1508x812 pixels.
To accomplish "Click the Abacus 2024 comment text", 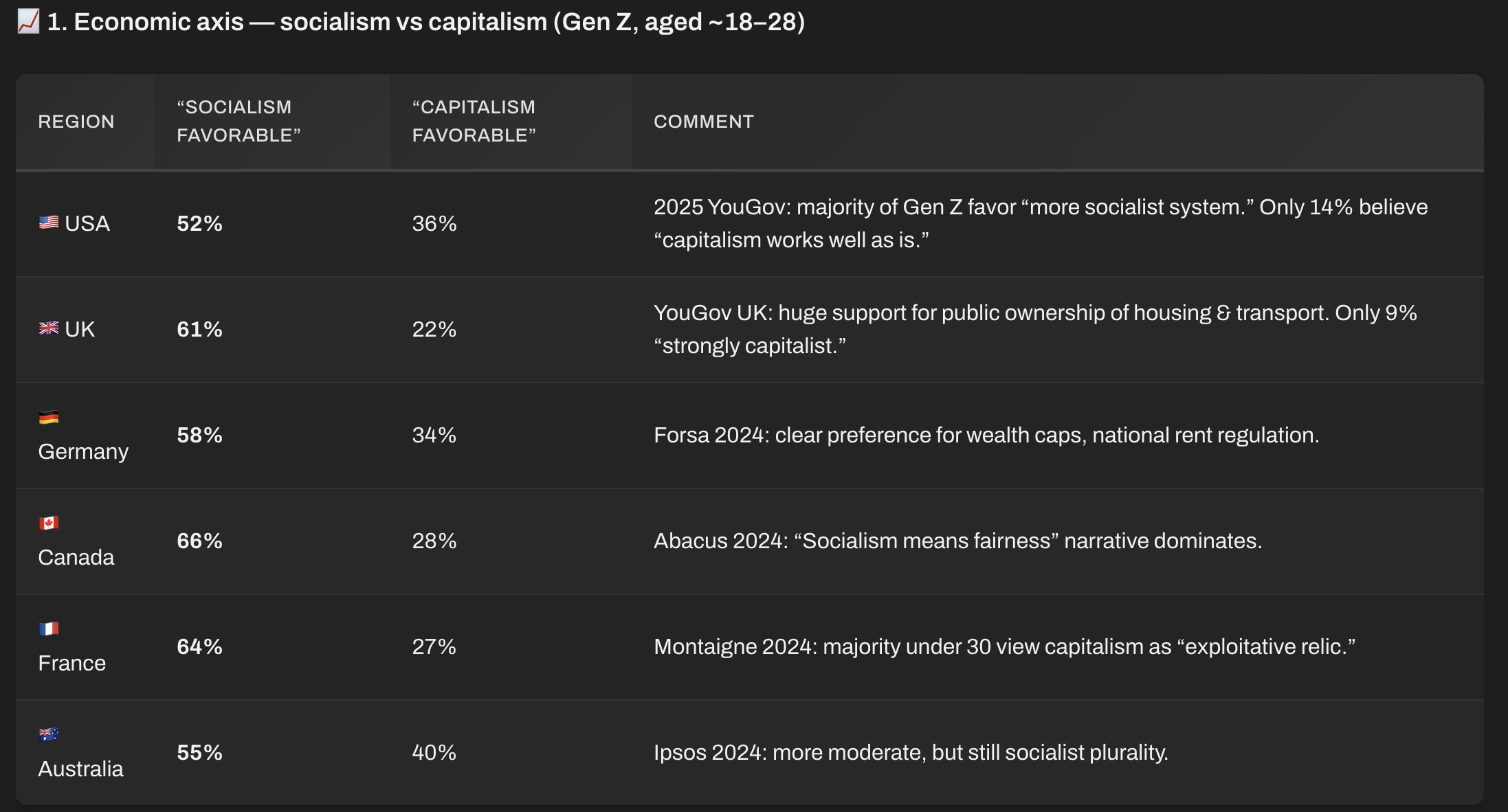I will pyautogui.click(x=957, y=541).
